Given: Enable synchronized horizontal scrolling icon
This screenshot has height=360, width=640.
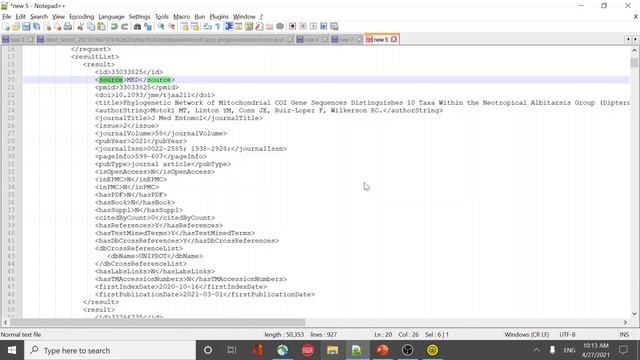Looking at the screenshot, I should click(195, 27).
